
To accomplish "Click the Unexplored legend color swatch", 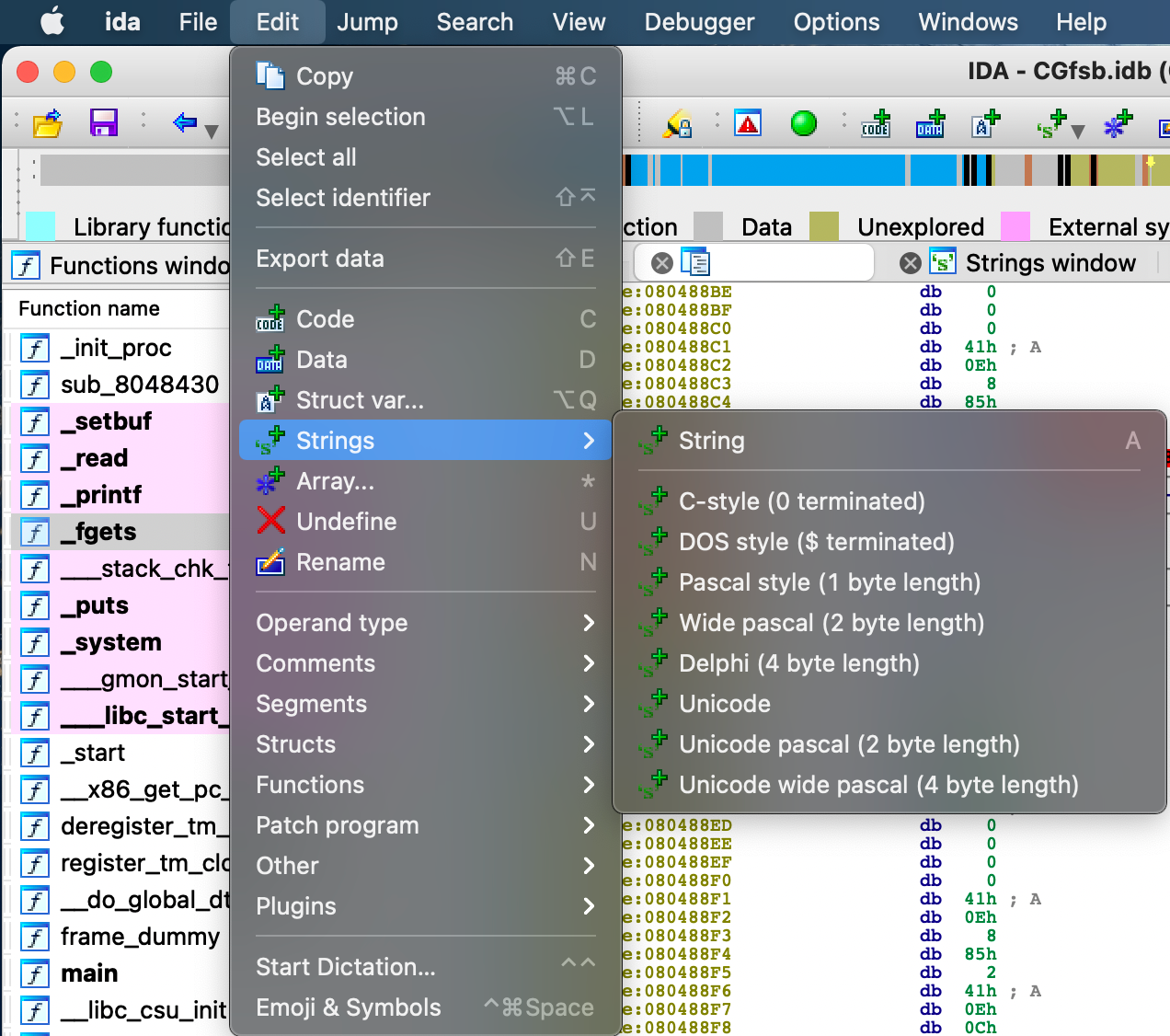I will [824, 226].
